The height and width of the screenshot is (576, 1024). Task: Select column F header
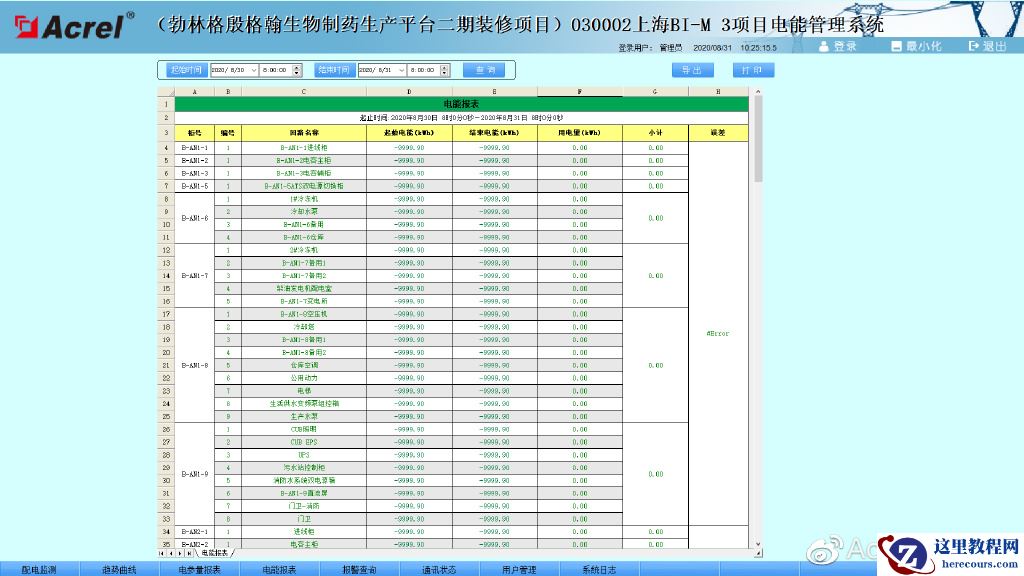pyautogui.click(x=580, y=92)
